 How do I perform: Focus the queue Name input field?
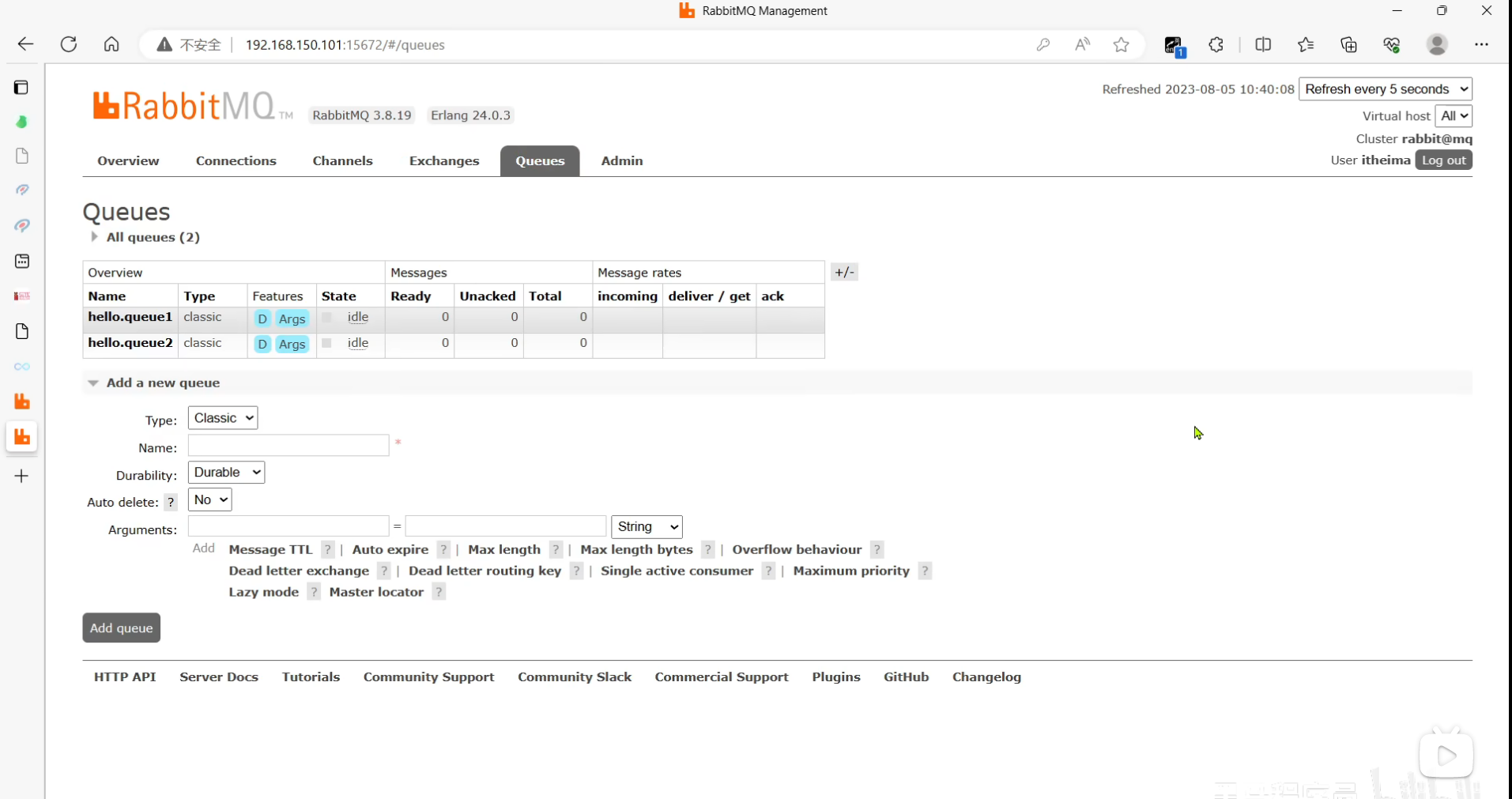[x=288, y=445]
